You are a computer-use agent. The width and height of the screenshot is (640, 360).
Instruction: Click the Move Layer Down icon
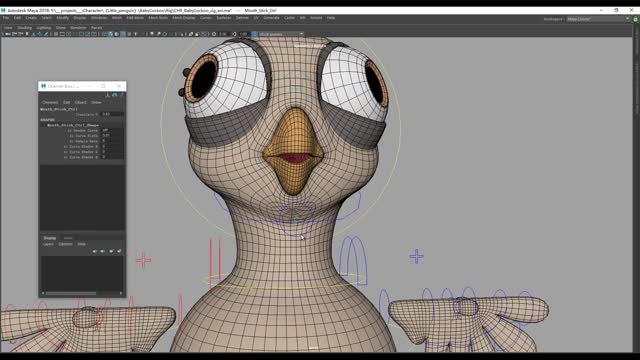tap(102, 251)
